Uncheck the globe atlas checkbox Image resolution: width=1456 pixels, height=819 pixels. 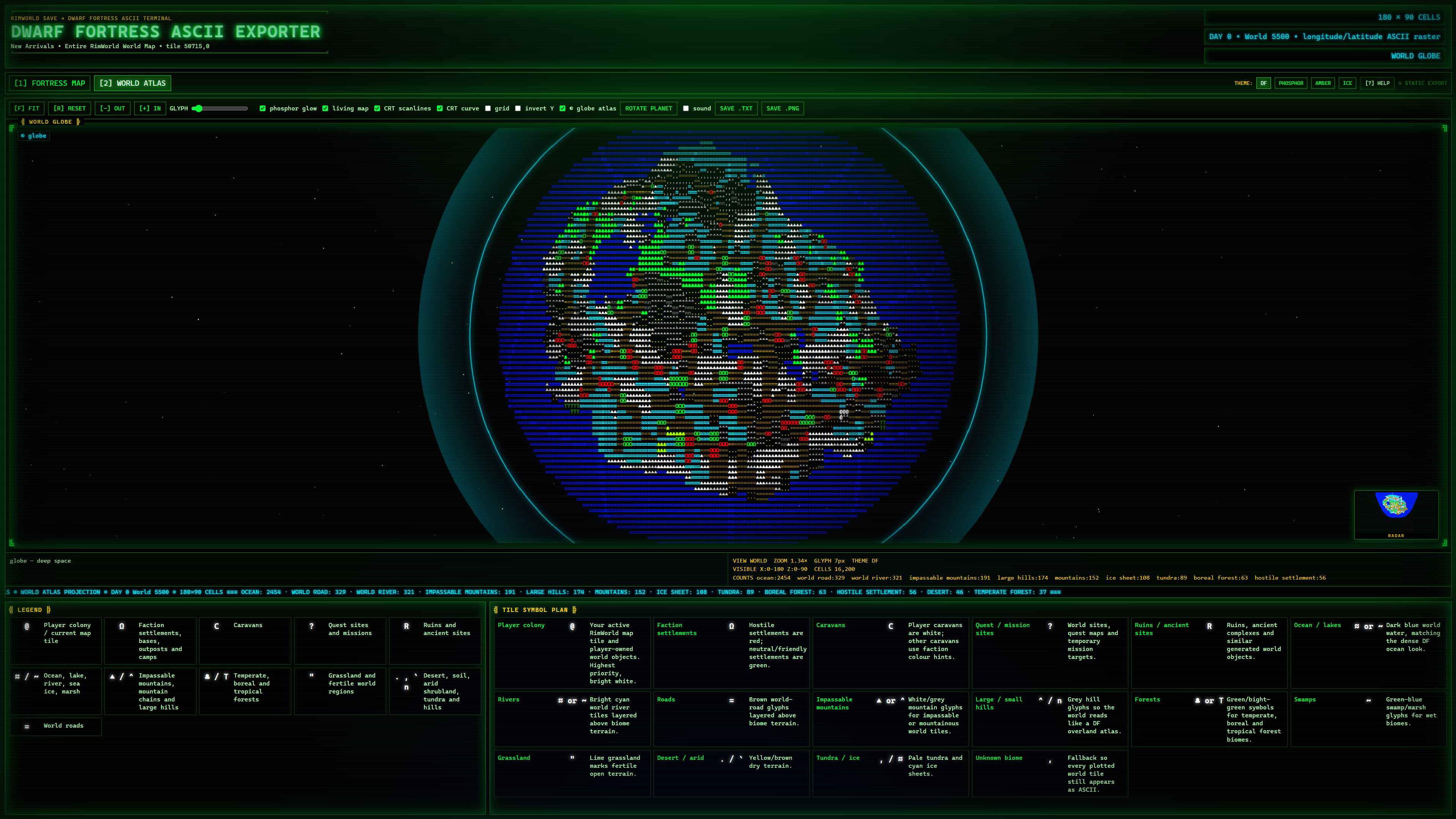(x=562, y=108)
